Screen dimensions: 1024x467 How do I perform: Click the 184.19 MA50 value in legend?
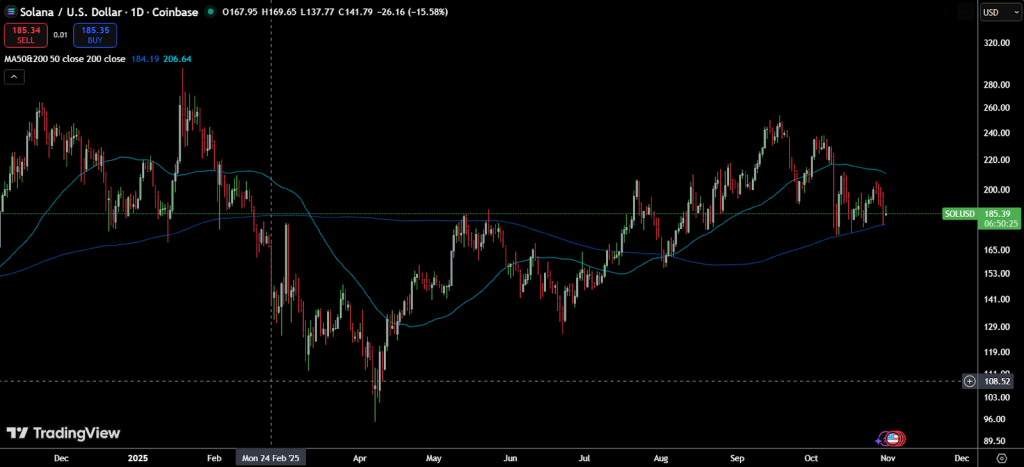[x=146, y=59]
